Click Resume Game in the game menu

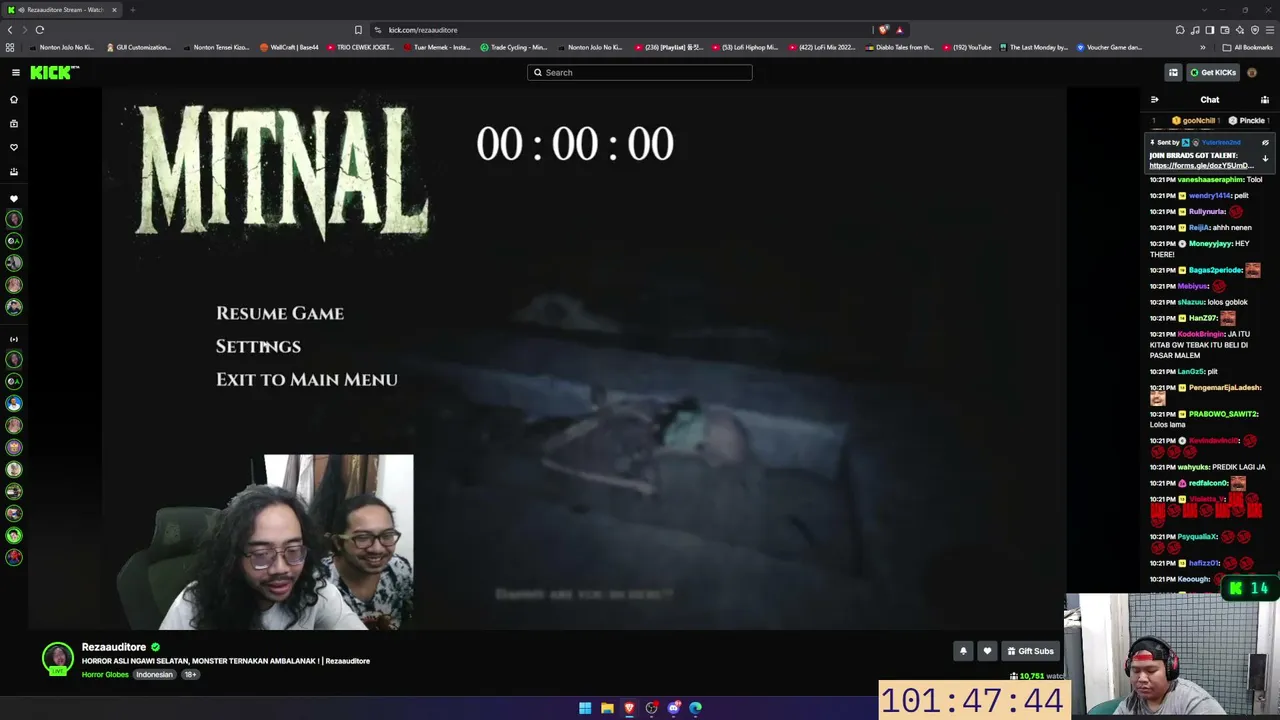pos(280,313)
